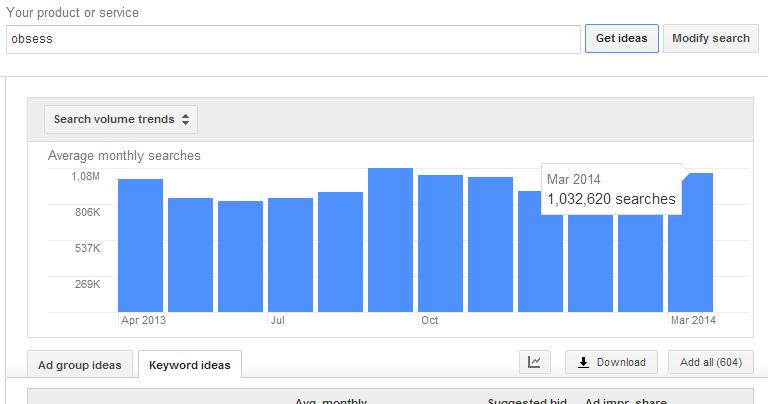Click the Download button

coord(611,362)
